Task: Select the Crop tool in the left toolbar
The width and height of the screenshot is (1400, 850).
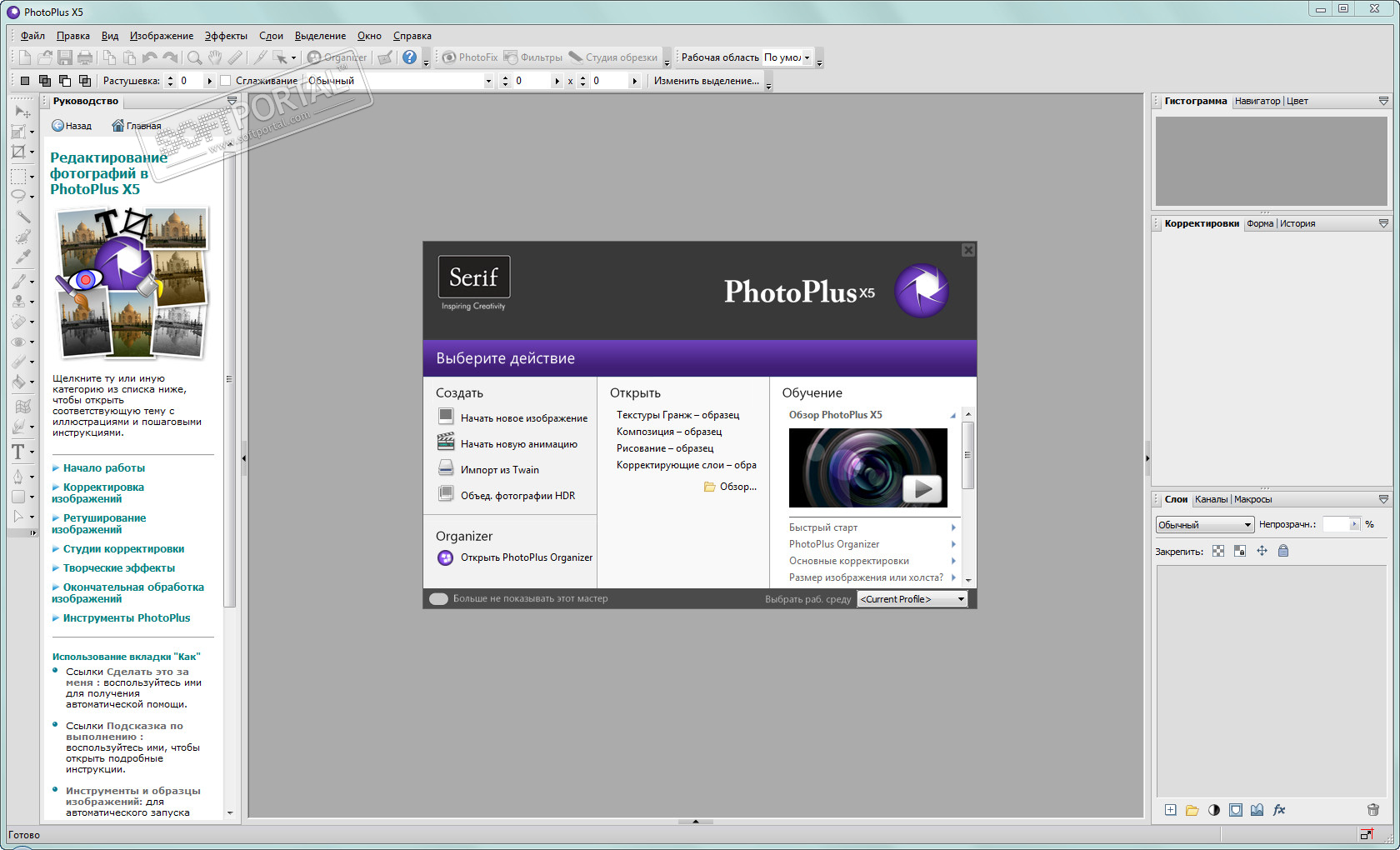Action: [x=18, y=152]
